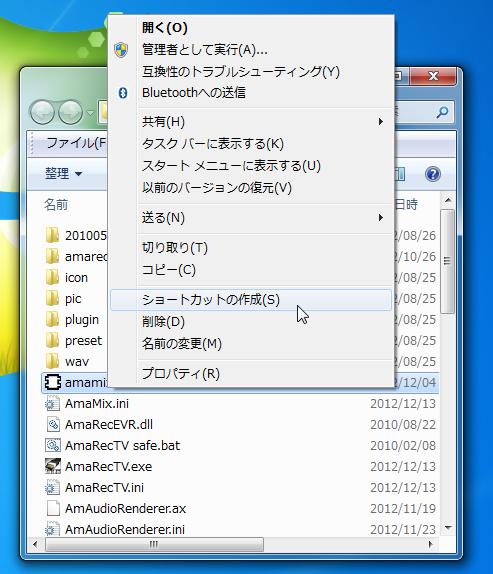Viewport: 493px width, 574px height.
Task: Click the AmaRecTV.exe application icon
Action: tap(53, 466)
